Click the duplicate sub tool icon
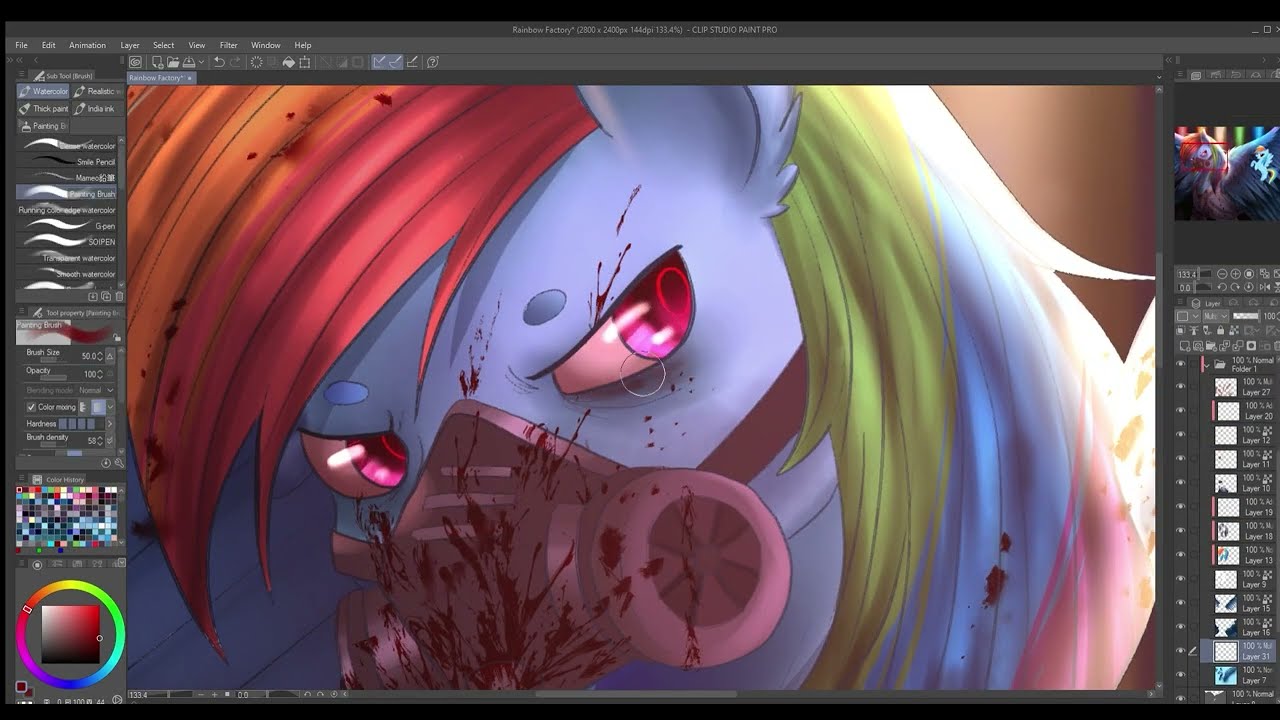This screenshot has height=720, width=1280. 106,296
